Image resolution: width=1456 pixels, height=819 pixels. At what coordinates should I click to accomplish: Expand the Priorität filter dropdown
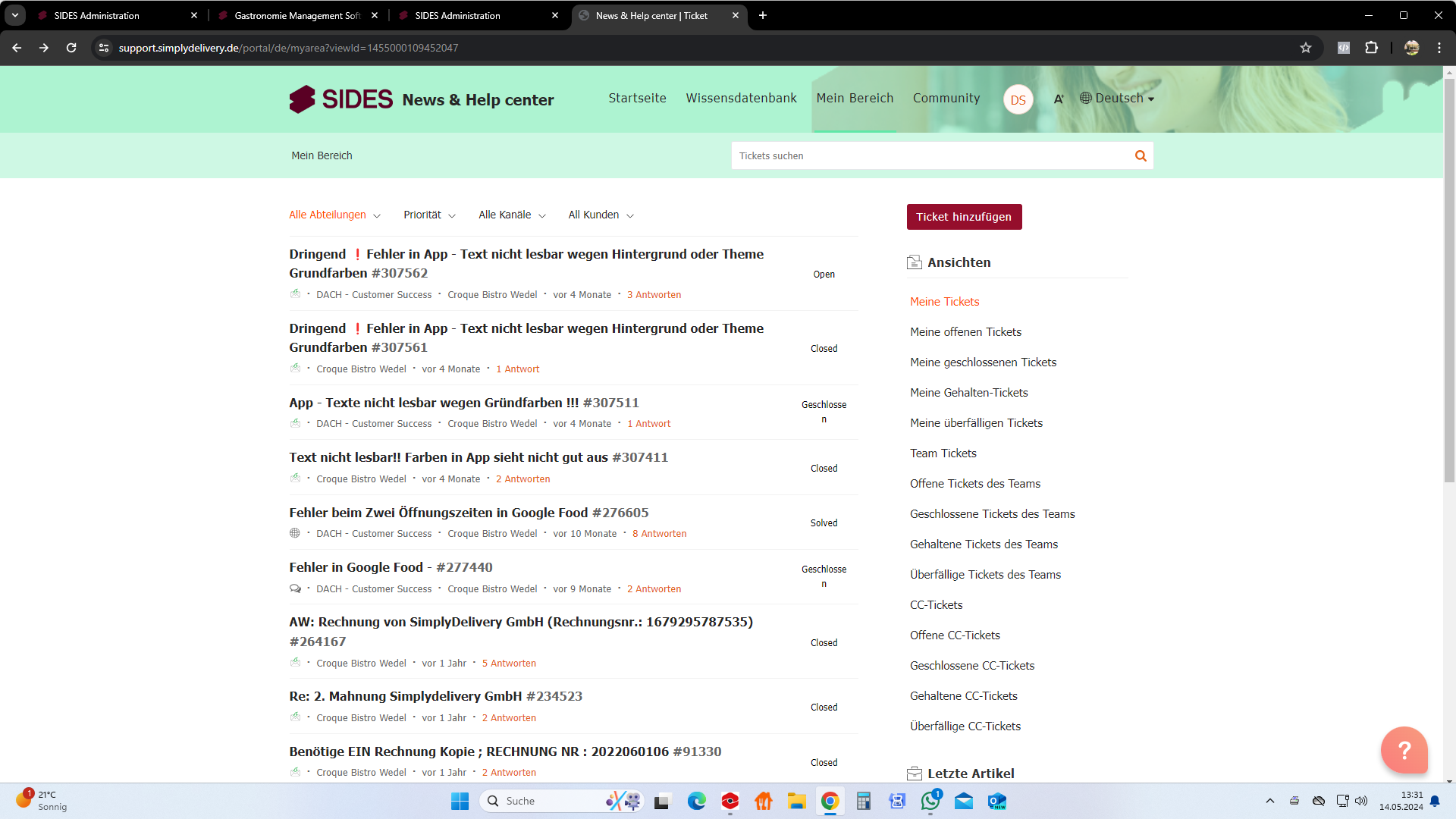[x=429, y=215]
